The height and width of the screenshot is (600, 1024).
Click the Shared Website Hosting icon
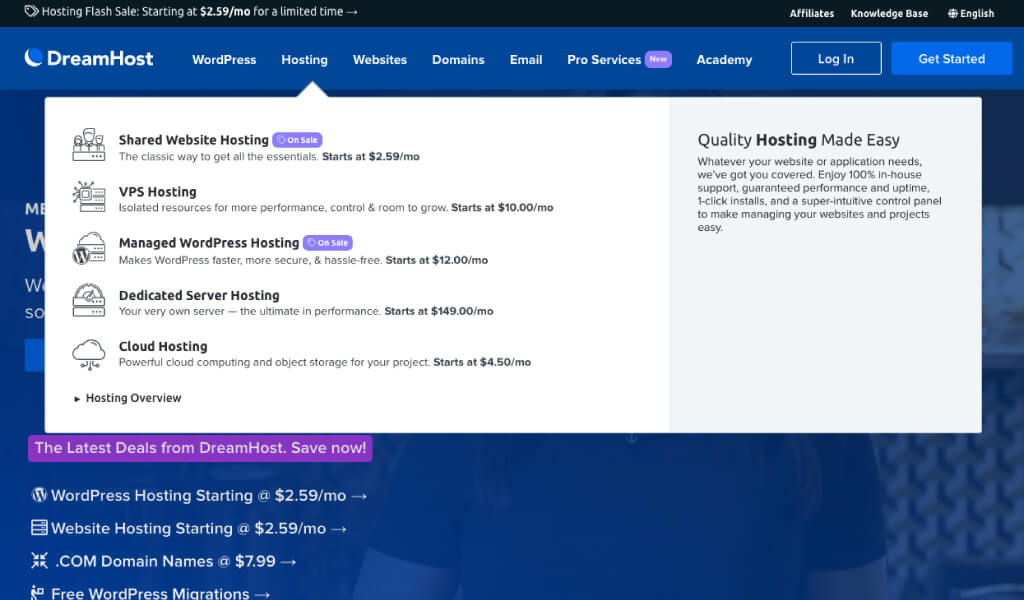coord(89,145)
